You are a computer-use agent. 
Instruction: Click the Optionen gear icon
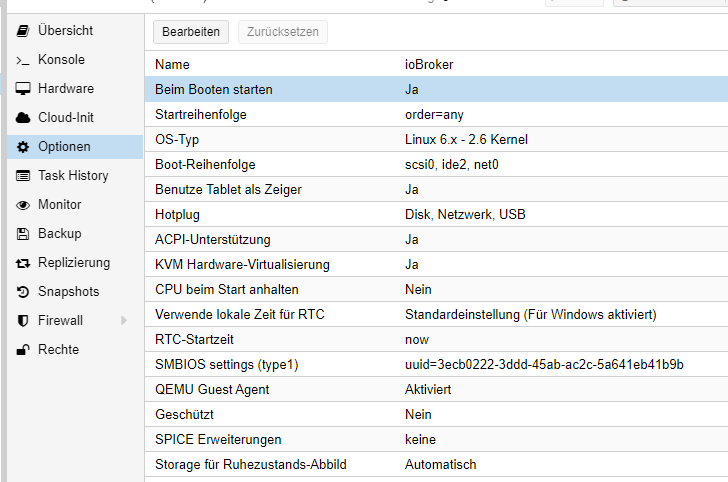click(x=23, y=147)
